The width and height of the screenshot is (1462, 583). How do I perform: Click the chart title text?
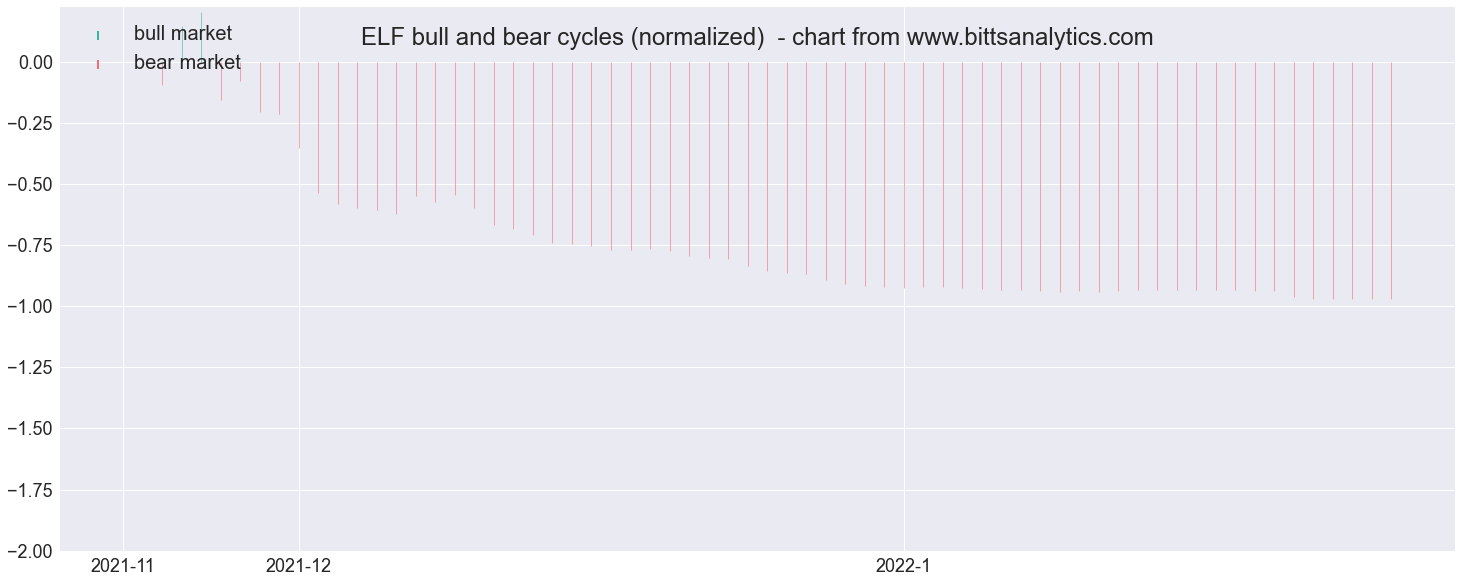(x=757, y=38)
